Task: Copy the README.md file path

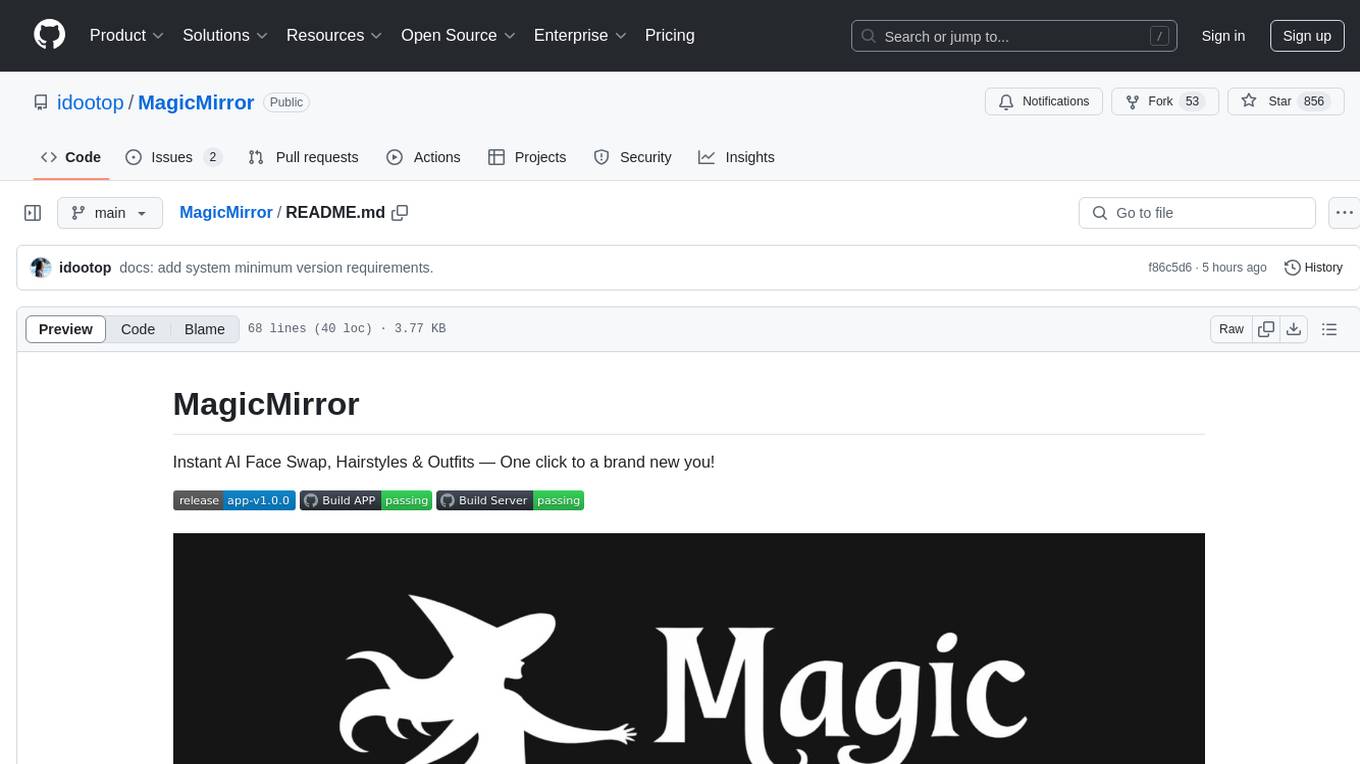Action: pos(400,212)
